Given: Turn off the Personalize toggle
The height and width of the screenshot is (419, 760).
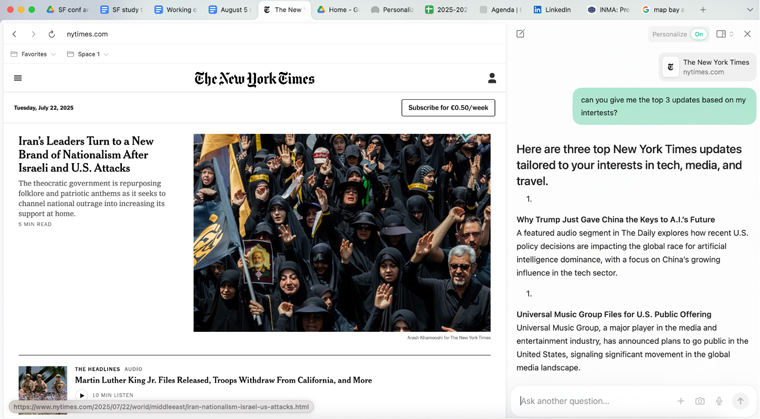Looking at the screenshot, I should click(x=698, y=34).
